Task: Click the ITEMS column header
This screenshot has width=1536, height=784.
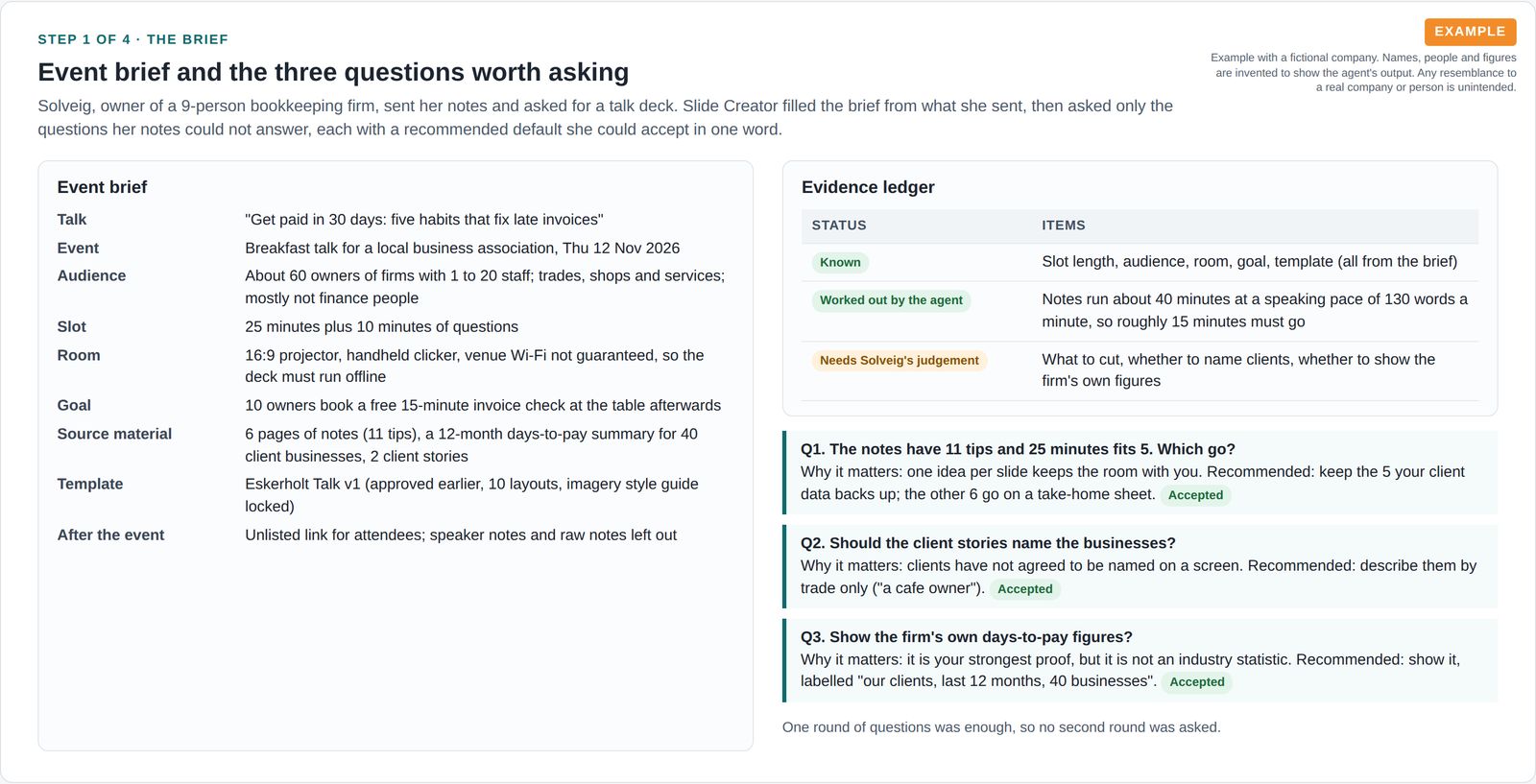Action: pos(1064,226)
